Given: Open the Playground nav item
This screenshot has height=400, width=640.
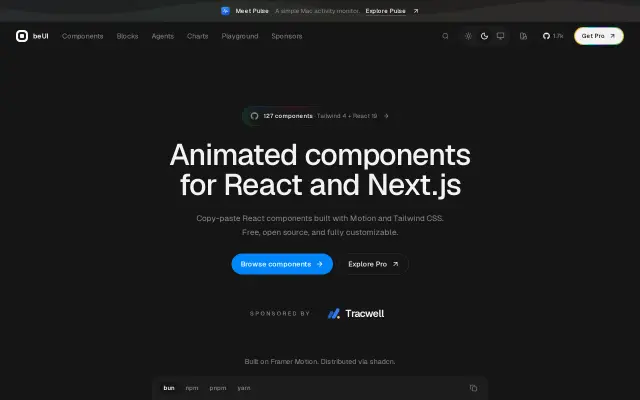Looking at the screenshot, I should click(240, 36).
